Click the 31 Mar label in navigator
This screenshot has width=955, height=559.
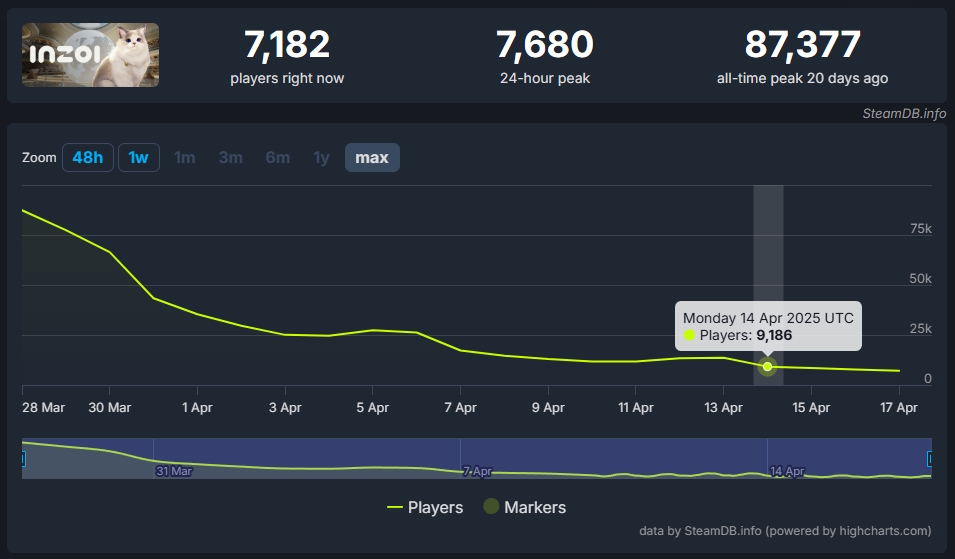[174, 470]
